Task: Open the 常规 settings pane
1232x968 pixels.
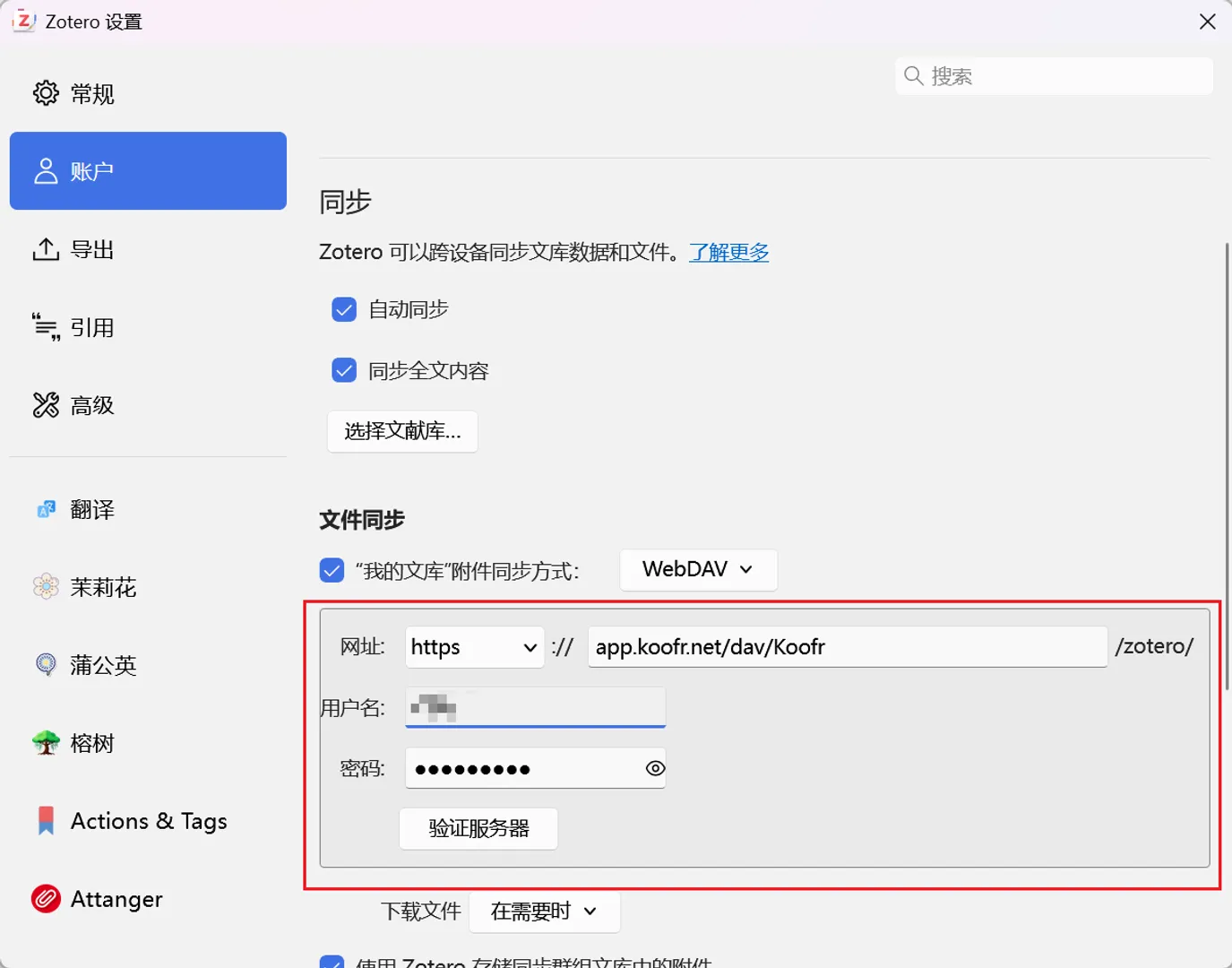Action: point(148,93)
